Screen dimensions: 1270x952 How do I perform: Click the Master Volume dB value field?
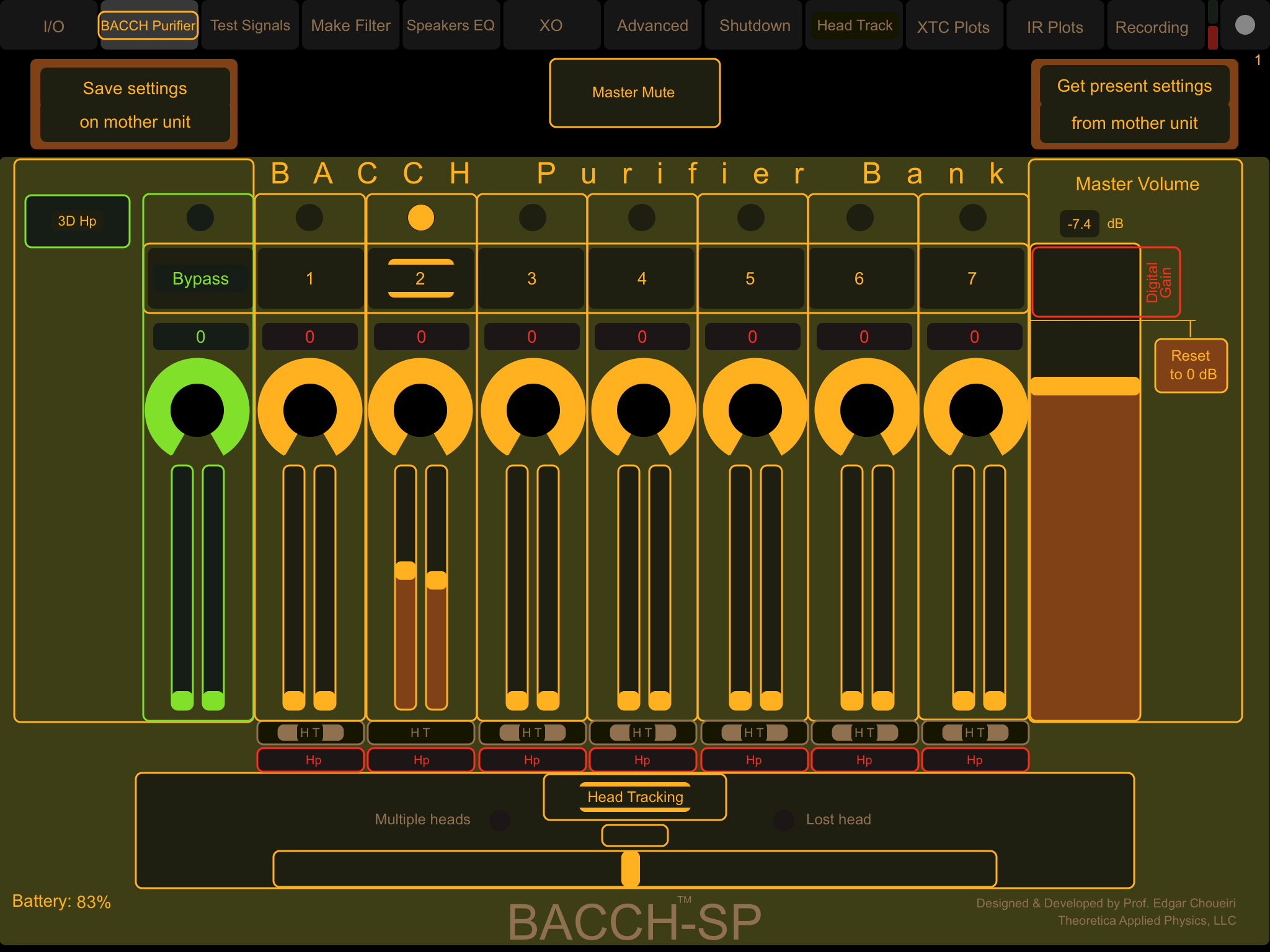1079,224
